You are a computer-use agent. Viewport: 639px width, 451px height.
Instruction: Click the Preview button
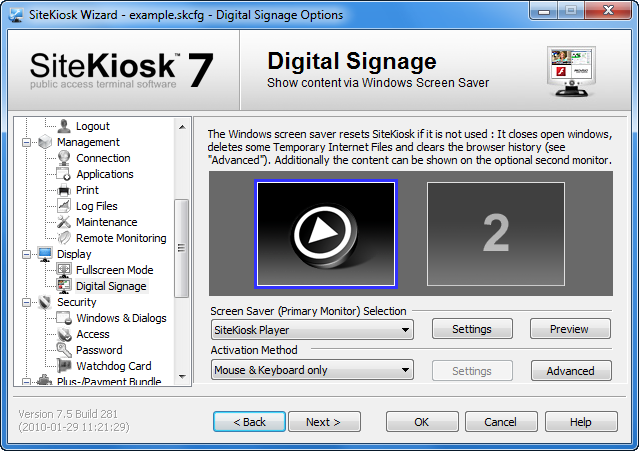571,329
